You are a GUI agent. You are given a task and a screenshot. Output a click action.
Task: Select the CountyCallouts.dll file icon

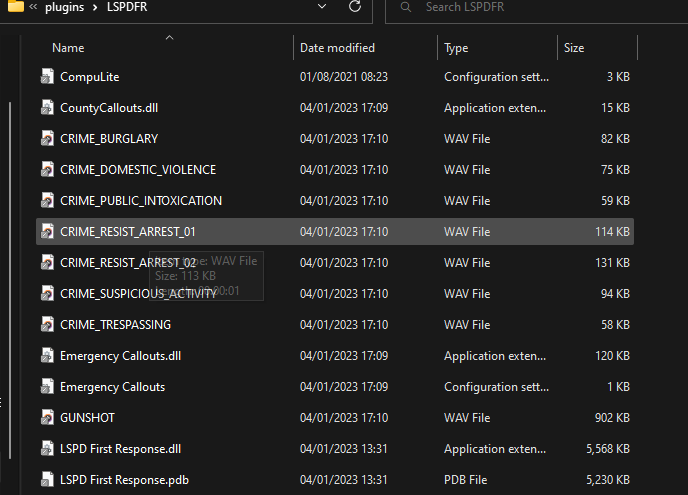pos(47,108)
